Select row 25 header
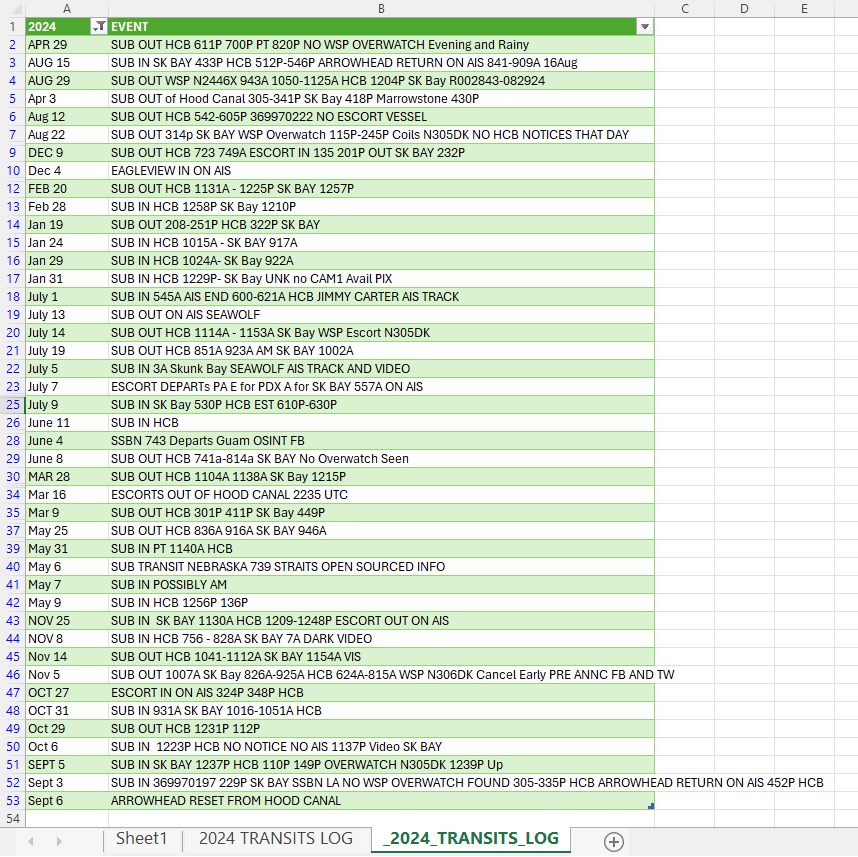 pos(12,405)
